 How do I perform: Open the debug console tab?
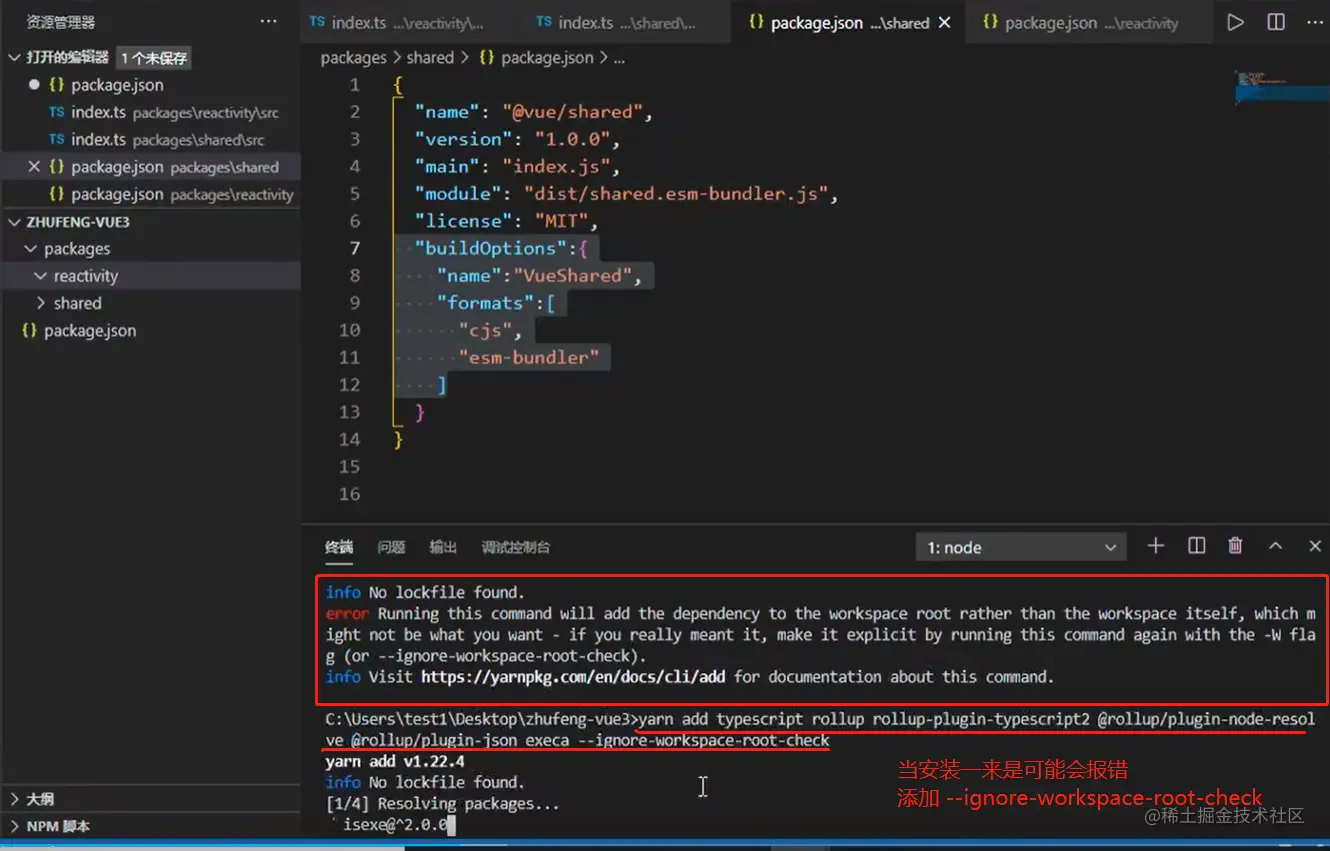(x=516, y=547)
